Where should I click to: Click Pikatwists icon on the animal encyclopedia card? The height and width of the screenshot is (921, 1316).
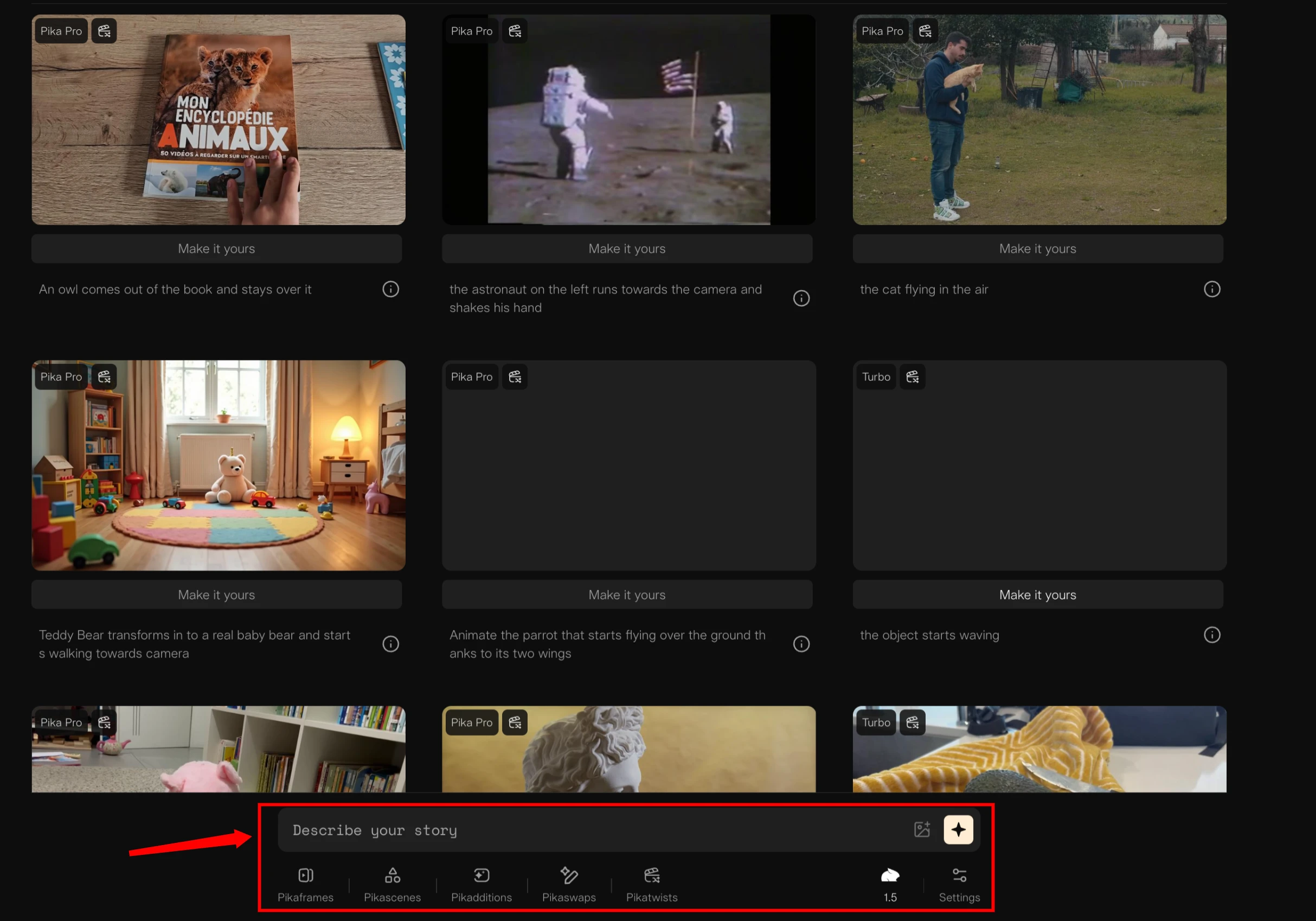click(104, 31)
